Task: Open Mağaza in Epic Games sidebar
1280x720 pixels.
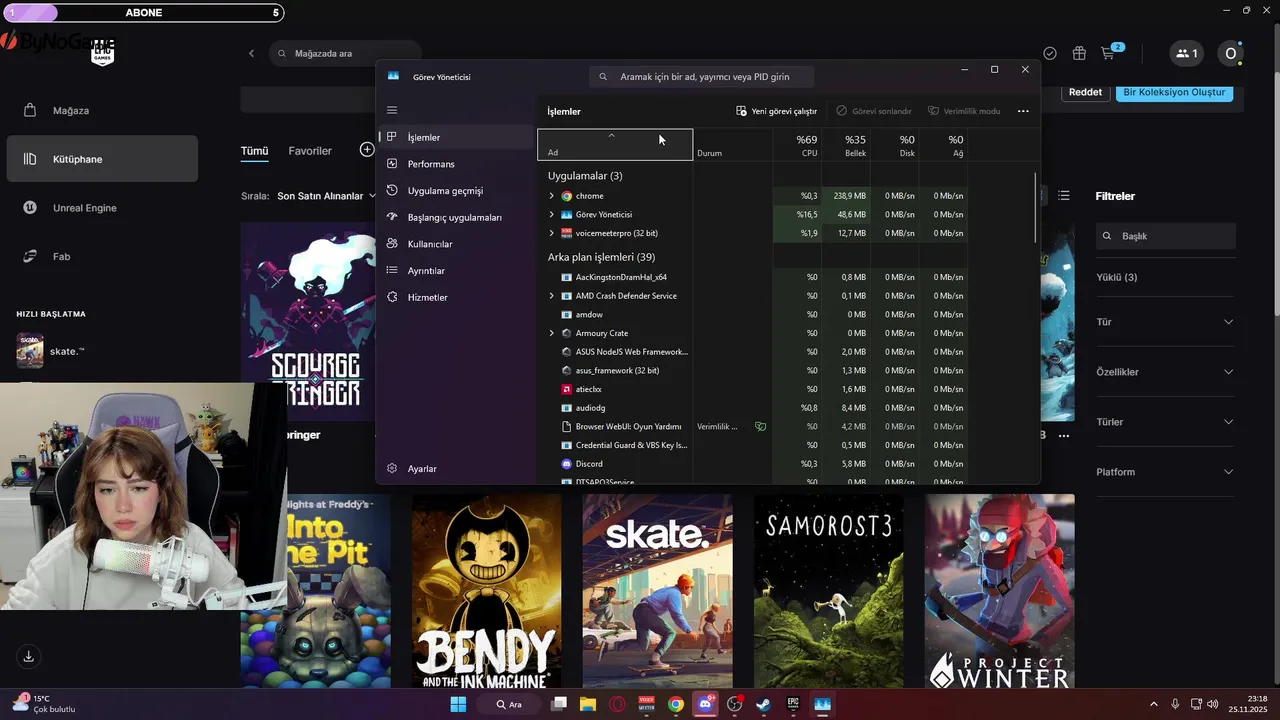Action: click(x=102, y=110)
